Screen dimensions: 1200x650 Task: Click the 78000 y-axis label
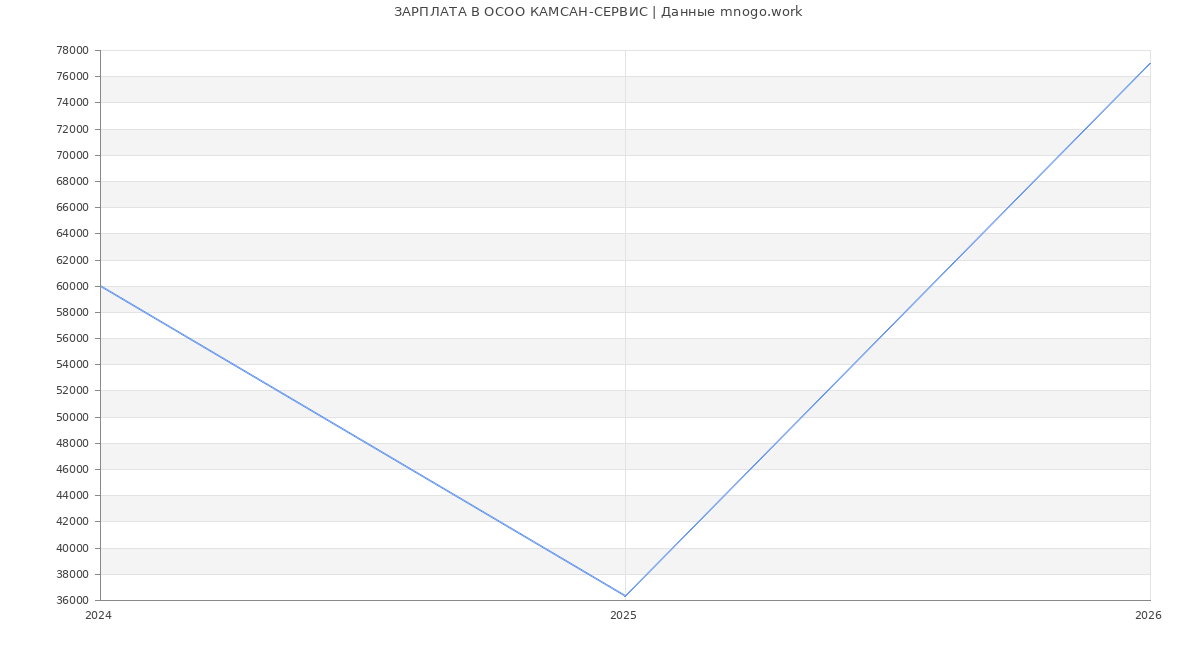click(72, 51)
